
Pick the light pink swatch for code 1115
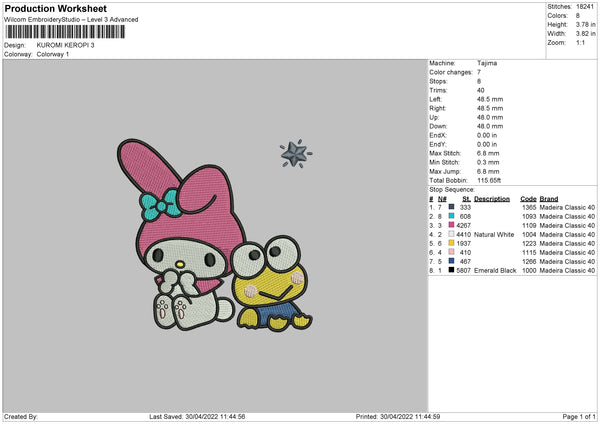coord(452,252)
